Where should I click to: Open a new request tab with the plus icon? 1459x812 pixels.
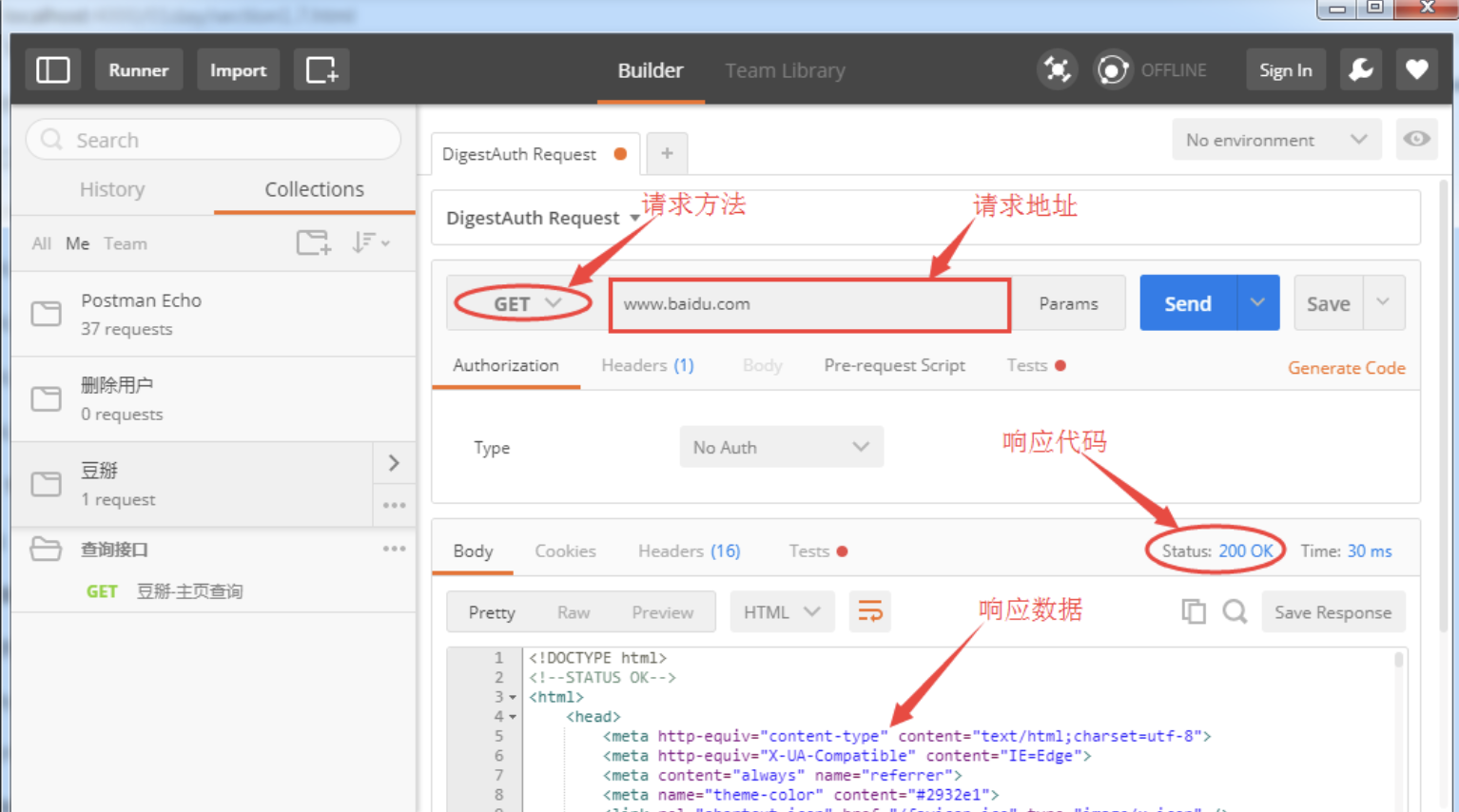coord(667,153)
